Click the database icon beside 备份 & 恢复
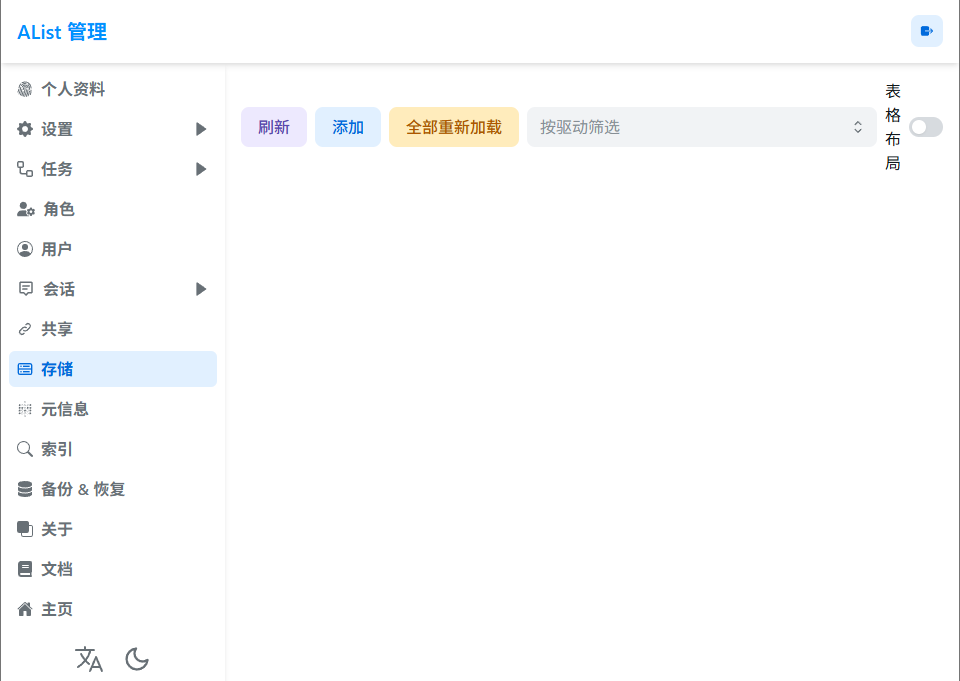The image size is (960, 681). [x=24, y=489]
